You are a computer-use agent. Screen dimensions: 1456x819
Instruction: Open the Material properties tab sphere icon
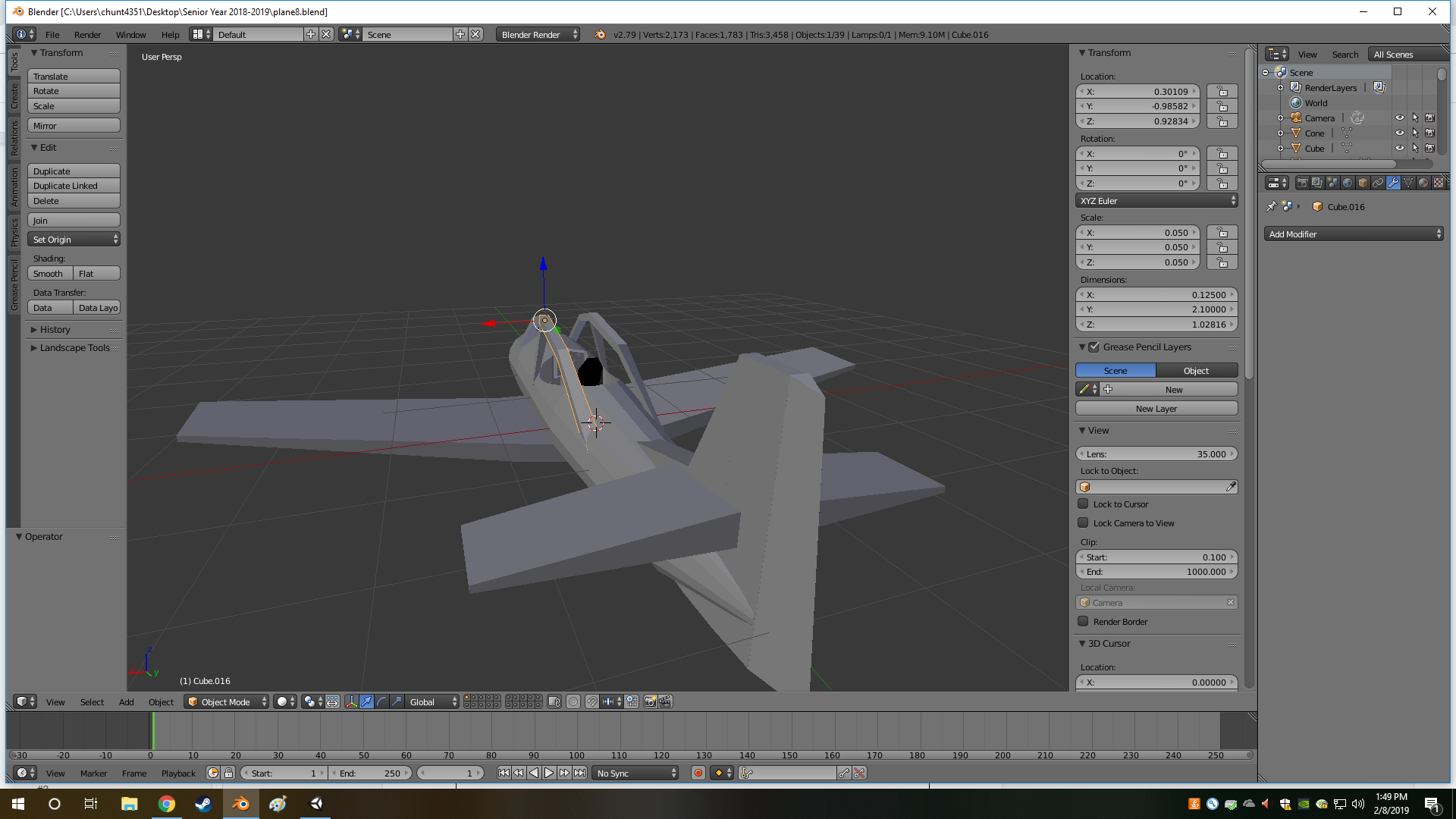coord(1423,183)
